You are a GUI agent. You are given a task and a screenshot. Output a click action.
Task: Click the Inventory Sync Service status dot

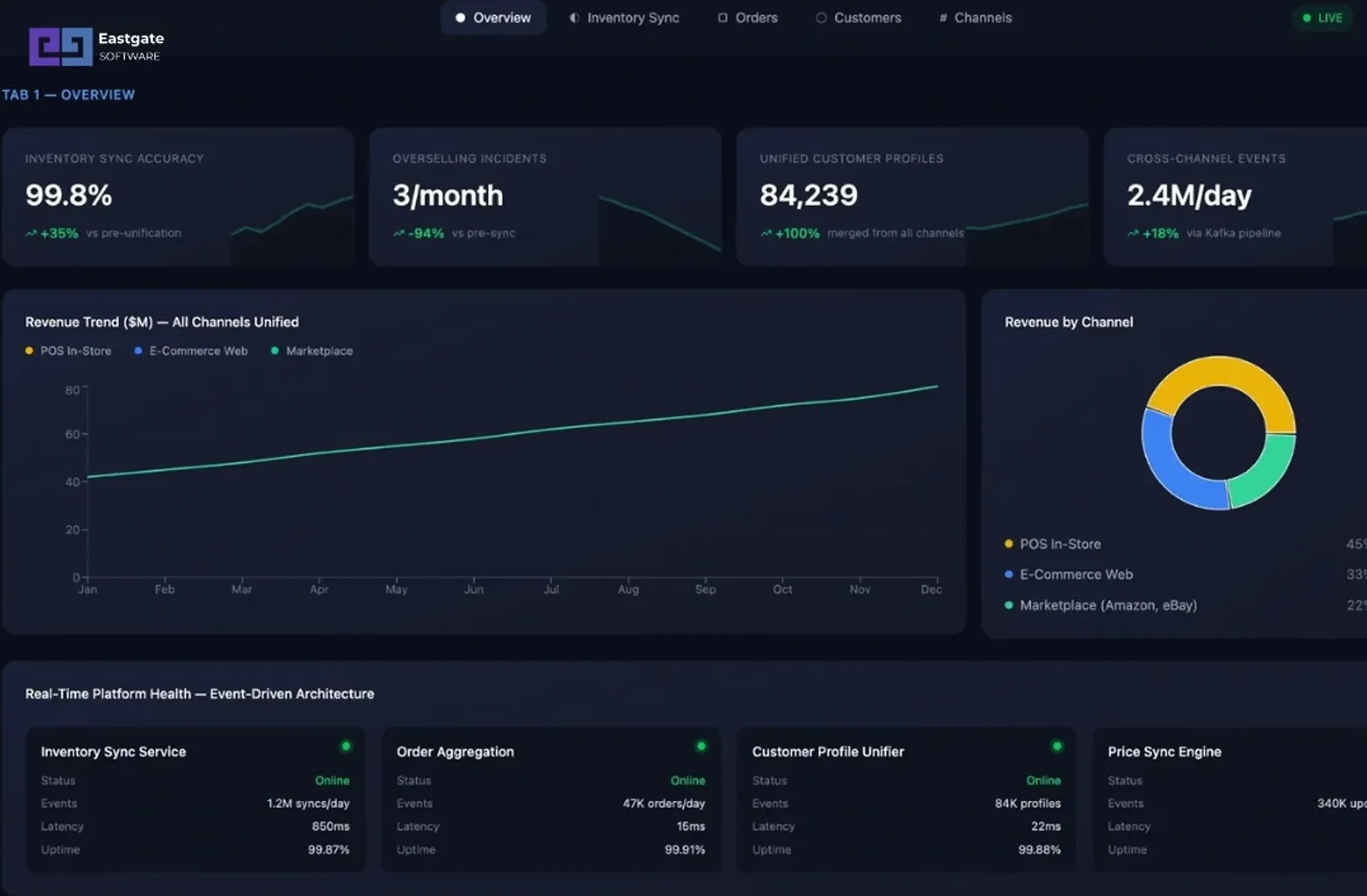pos(346,746)
